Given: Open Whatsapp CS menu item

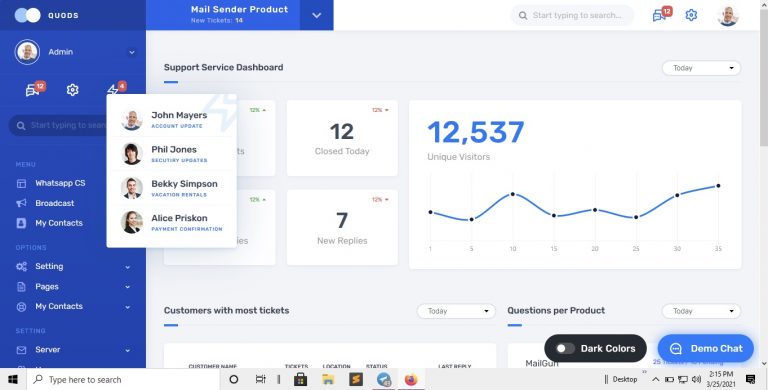Looking at the screenshot, I should tap(60, 183).
